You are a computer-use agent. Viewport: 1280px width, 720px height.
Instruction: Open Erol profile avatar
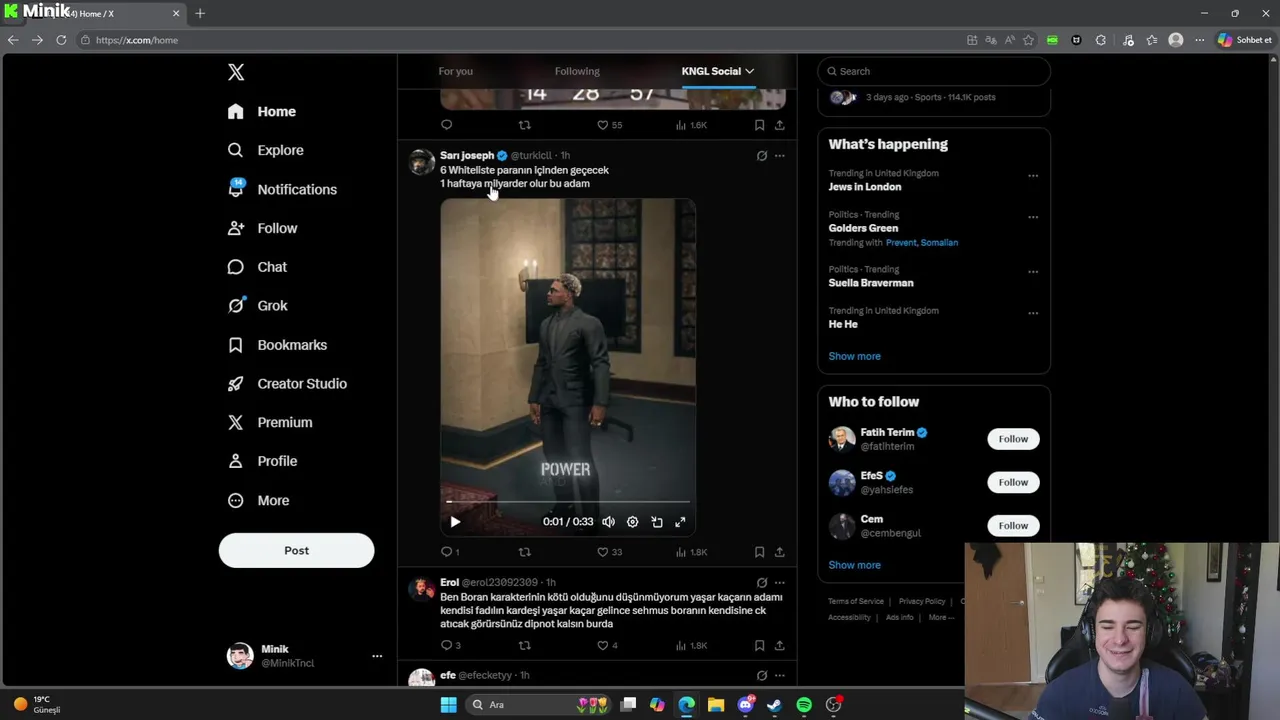(422, 589)
